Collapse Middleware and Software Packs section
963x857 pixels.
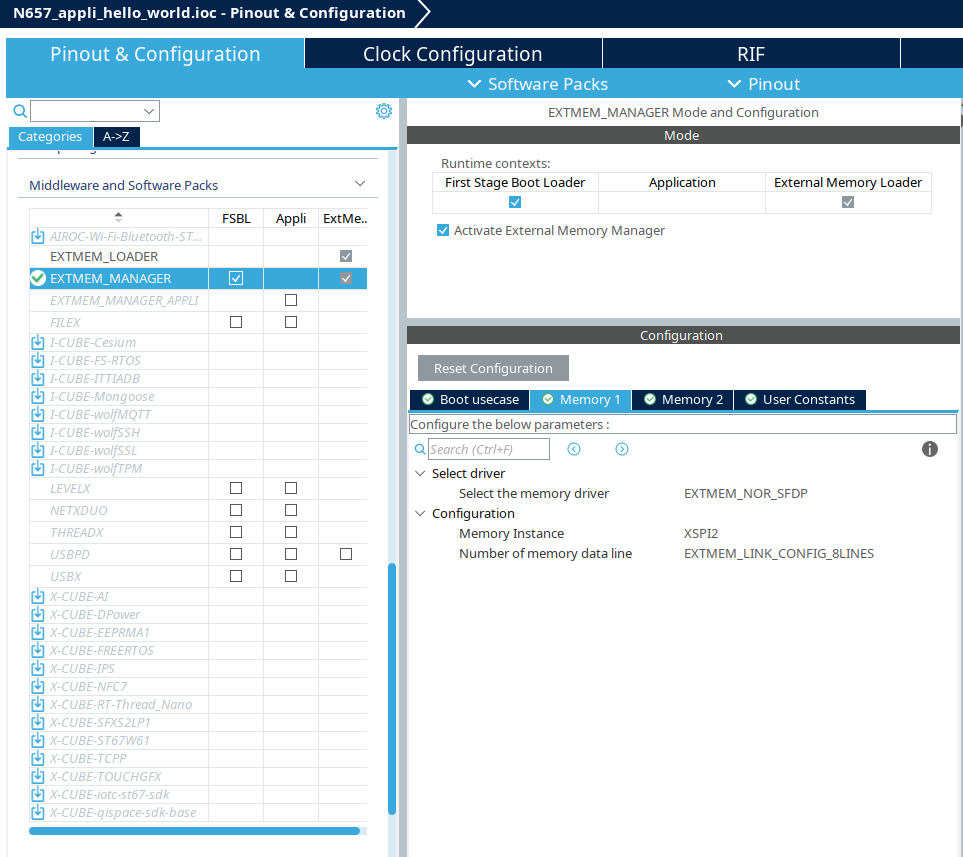[360, 184]
